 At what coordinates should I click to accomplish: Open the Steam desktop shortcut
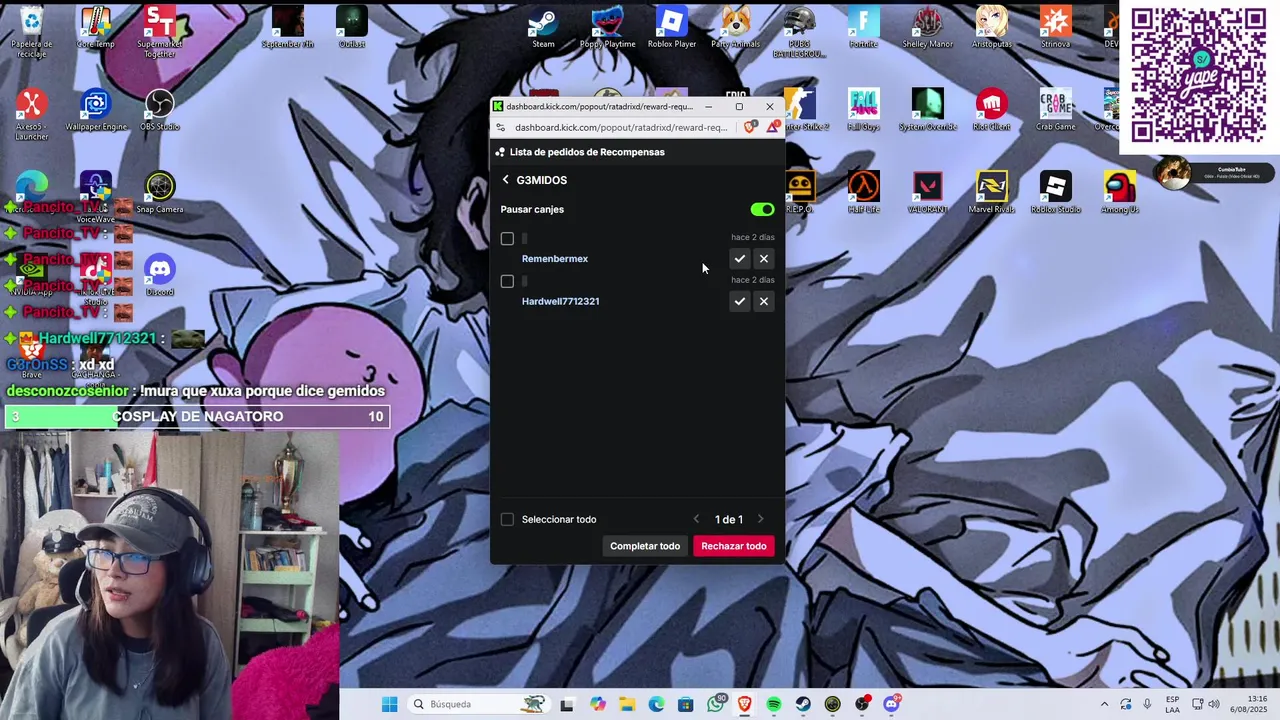[543, 27]
